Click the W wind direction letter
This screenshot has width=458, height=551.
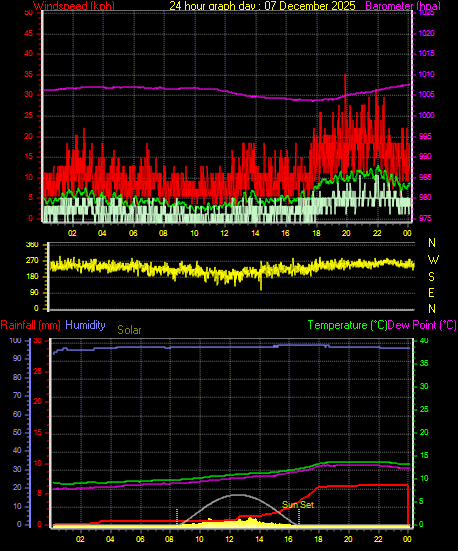(433, 260)
